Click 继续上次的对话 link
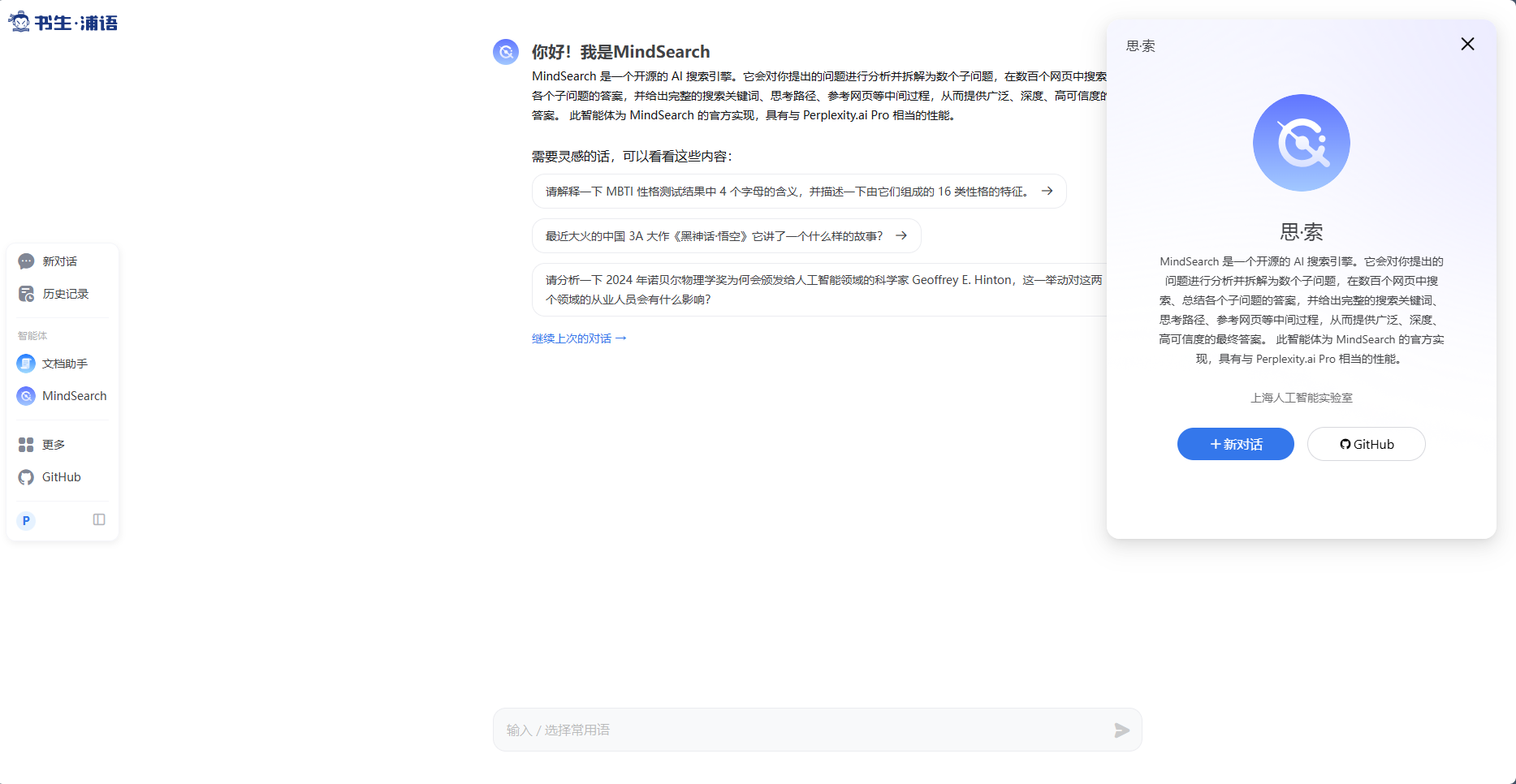 coord(579,338)
